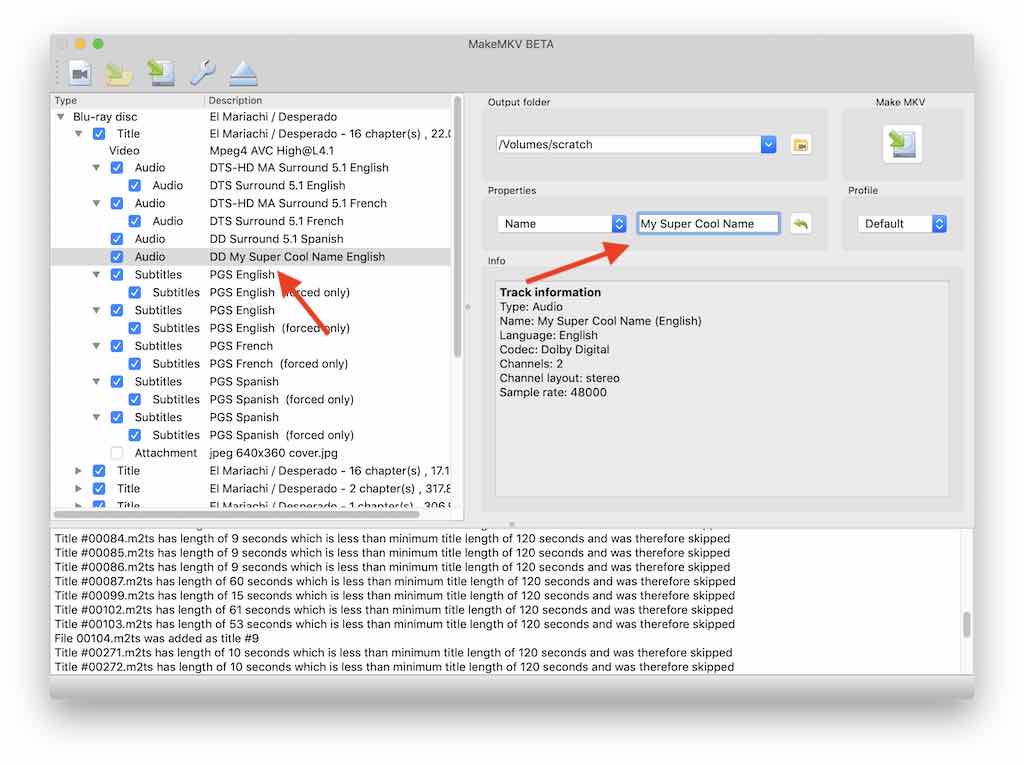The width and height of the screenshot is (1024, 765).
Task: Revert the Name property with arrow icon
Action: (801, 223)
